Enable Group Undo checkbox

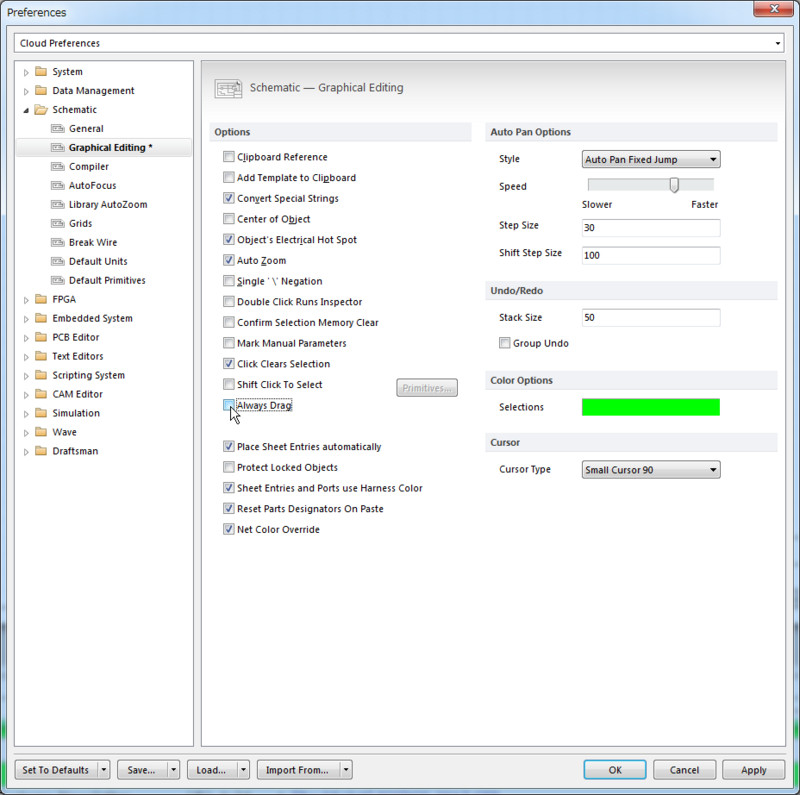(505, 343)
